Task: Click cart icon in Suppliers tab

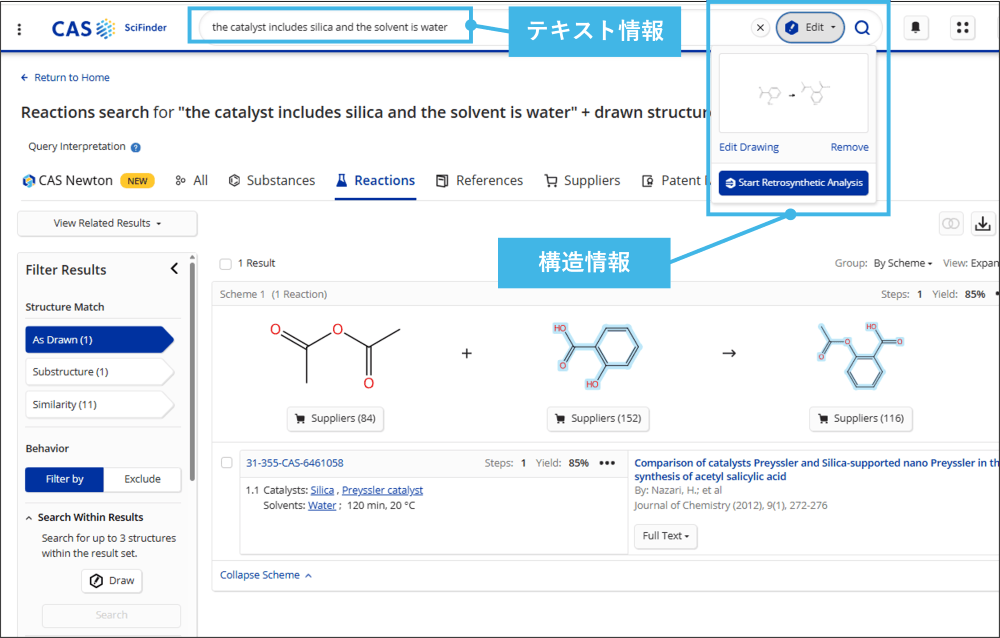Action: (x=551, y=181)
